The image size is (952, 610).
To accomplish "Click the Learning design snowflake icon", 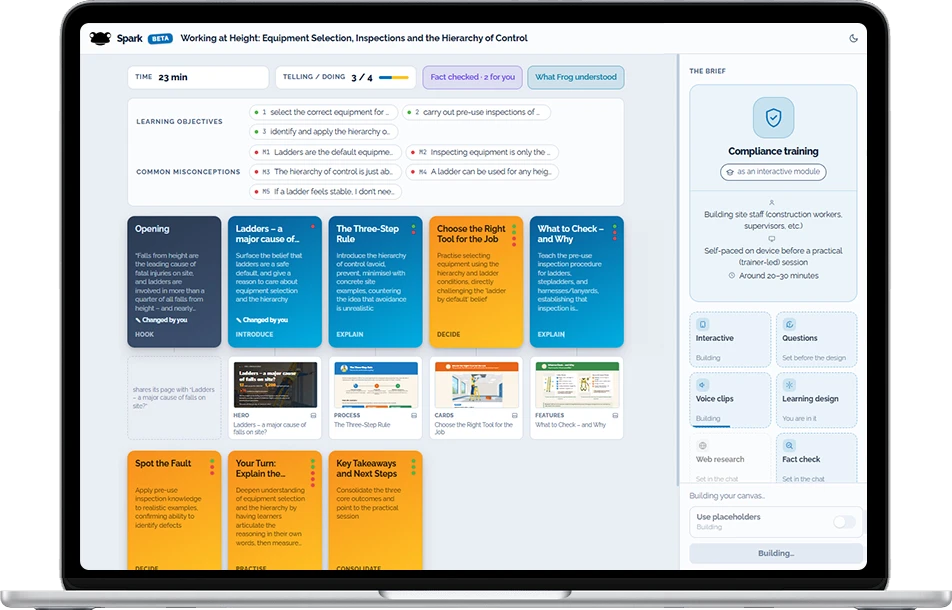I will point(789,385).
